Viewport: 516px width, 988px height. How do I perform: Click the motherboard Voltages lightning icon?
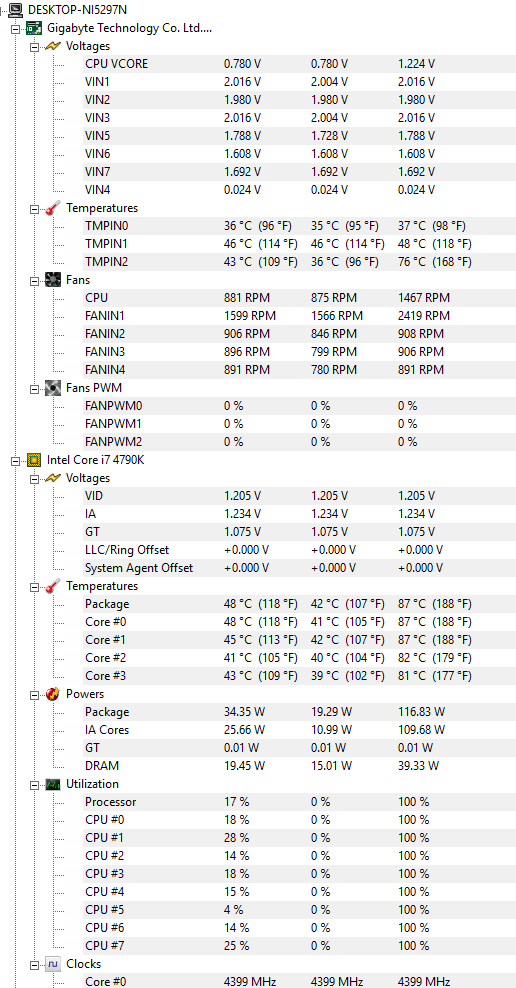coord(54,46)
